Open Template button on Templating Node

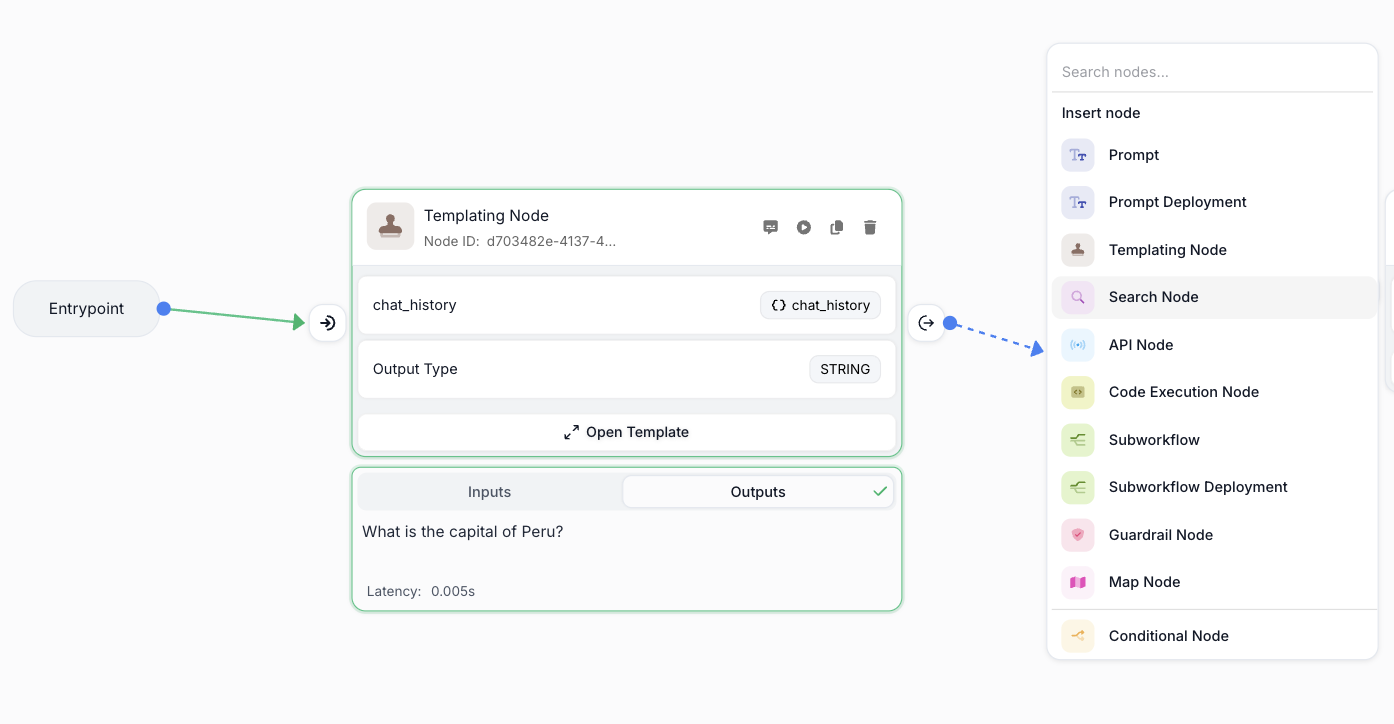tap(627, 432)
